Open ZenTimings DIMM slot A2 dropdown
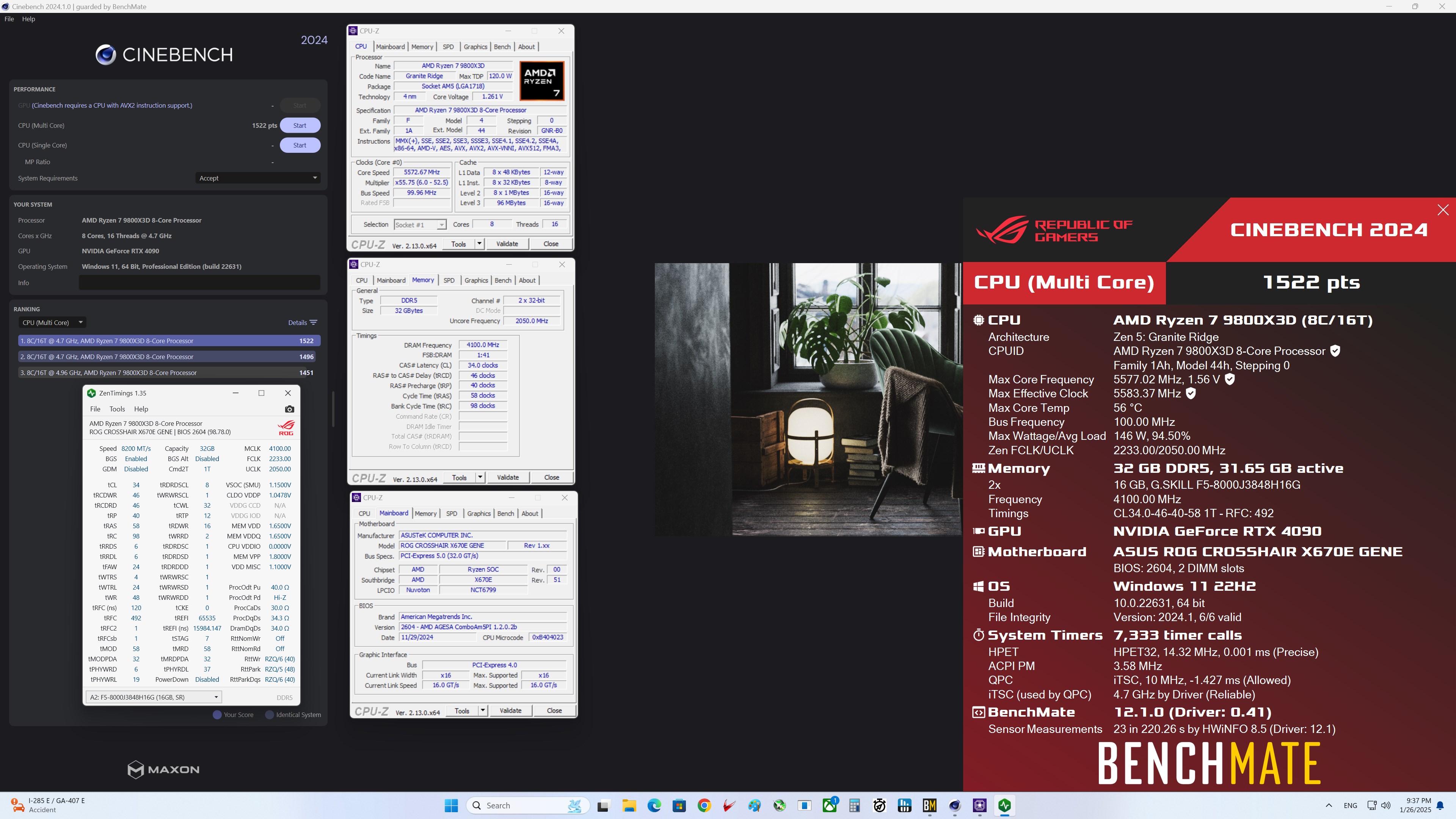 tap(153, 697)
